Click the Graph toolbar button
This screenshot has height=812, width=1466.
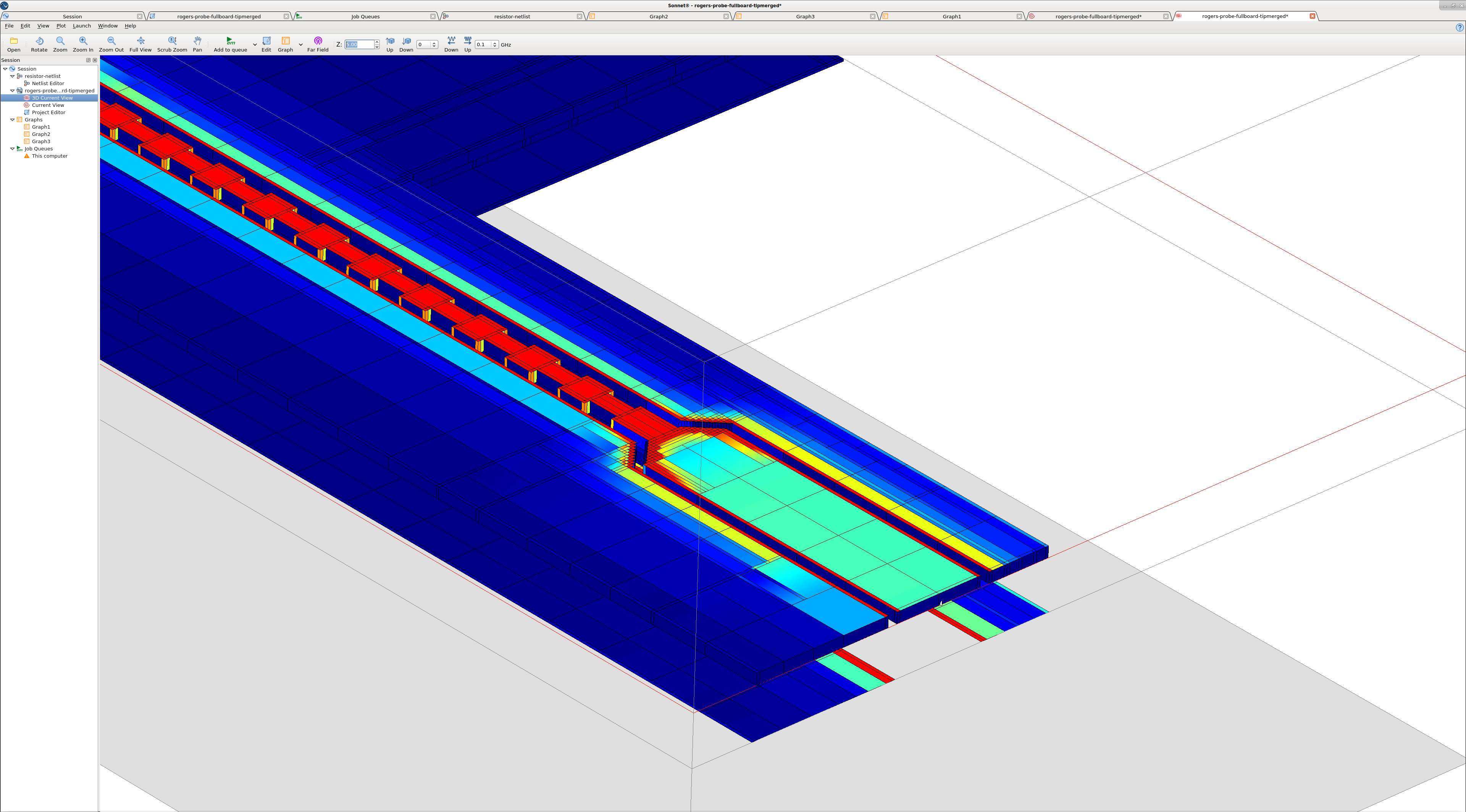(286, 44)
